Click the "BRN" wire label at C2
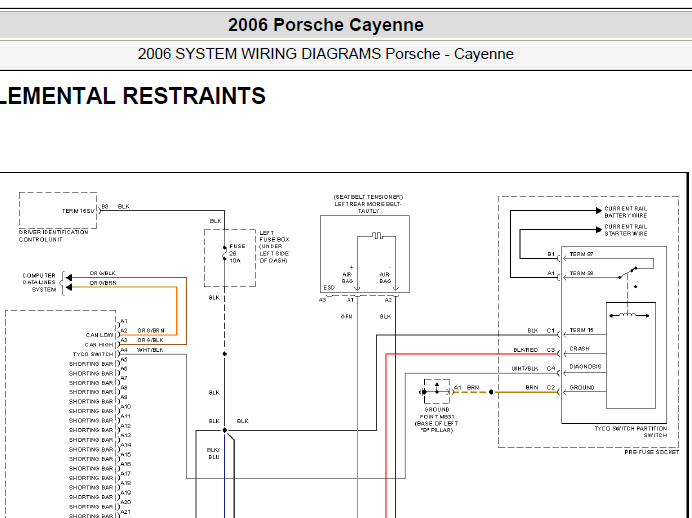 (x=532, y=387)
